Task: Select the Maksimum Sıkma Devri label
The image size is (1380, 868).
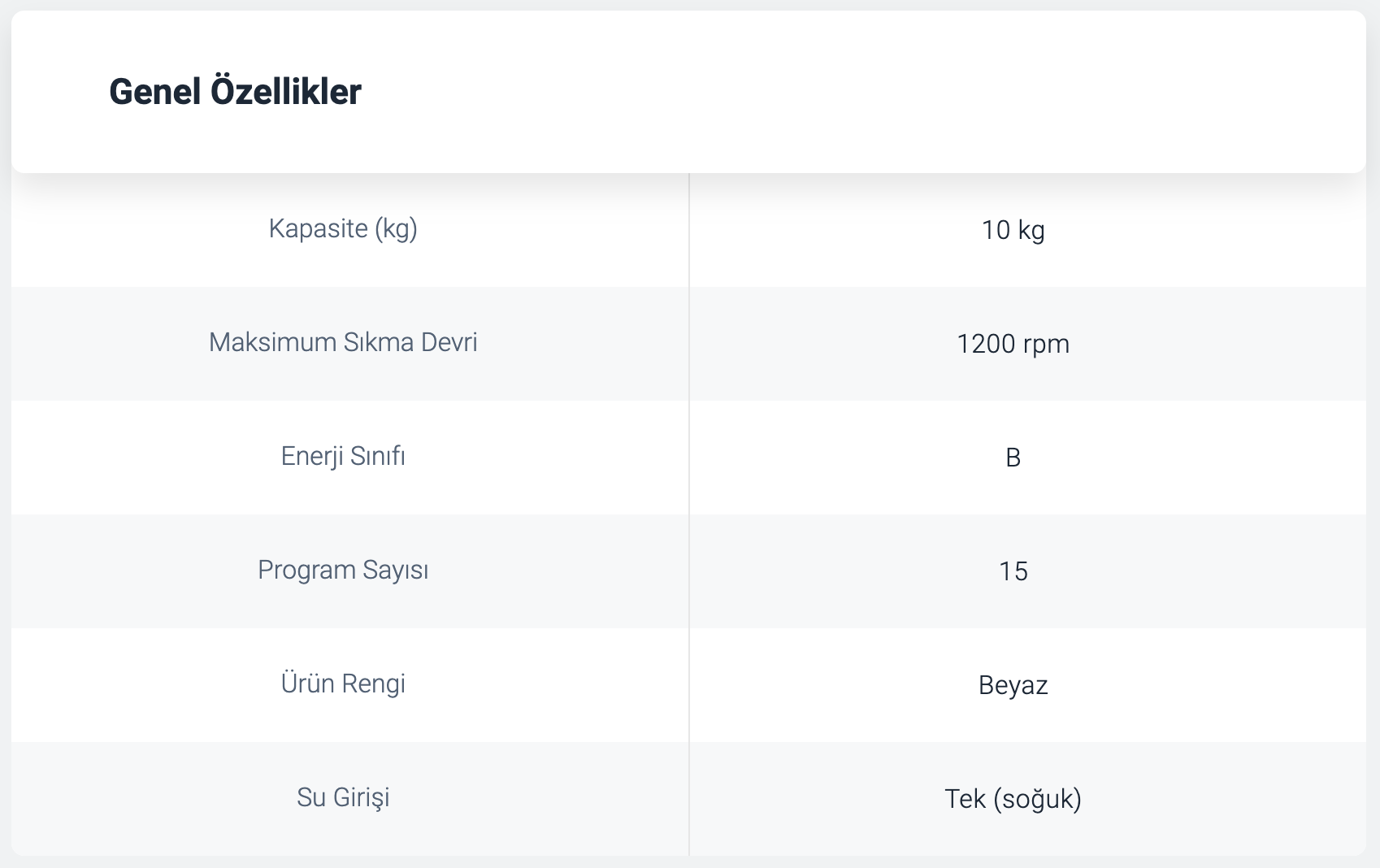Action: (343, 342)
